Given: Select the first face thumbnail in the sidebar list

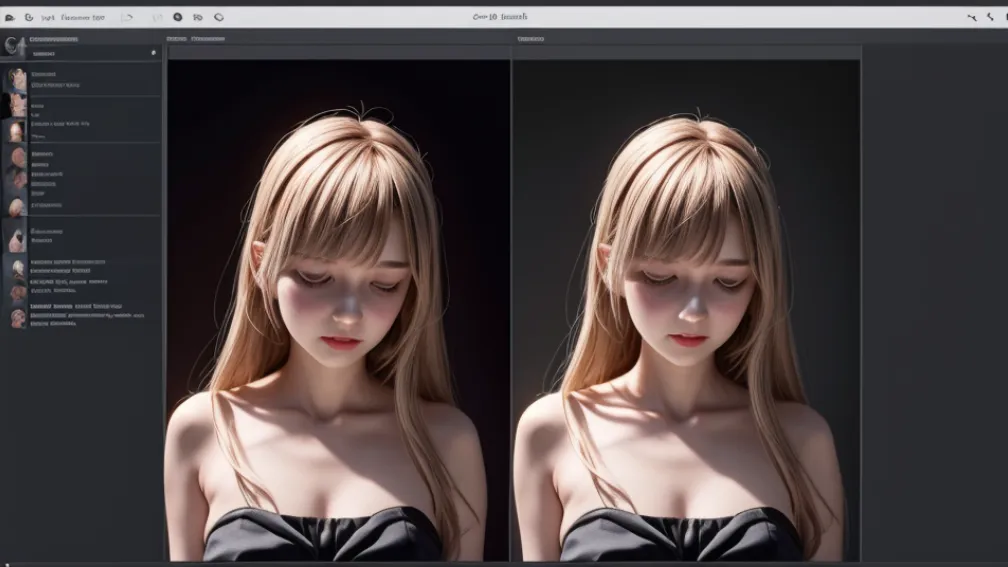Looking at the screenshot, I should [17, 78].
